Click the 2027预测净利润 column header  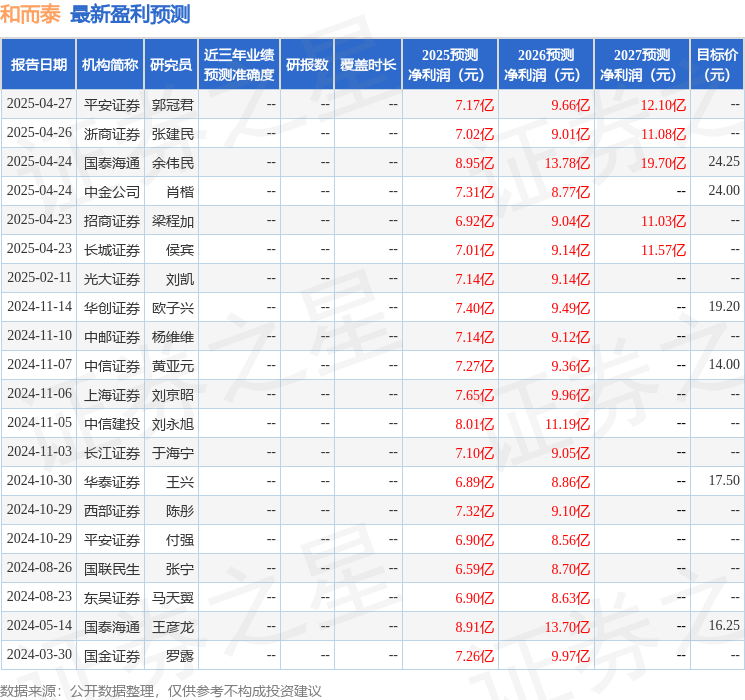click(642, 65)
